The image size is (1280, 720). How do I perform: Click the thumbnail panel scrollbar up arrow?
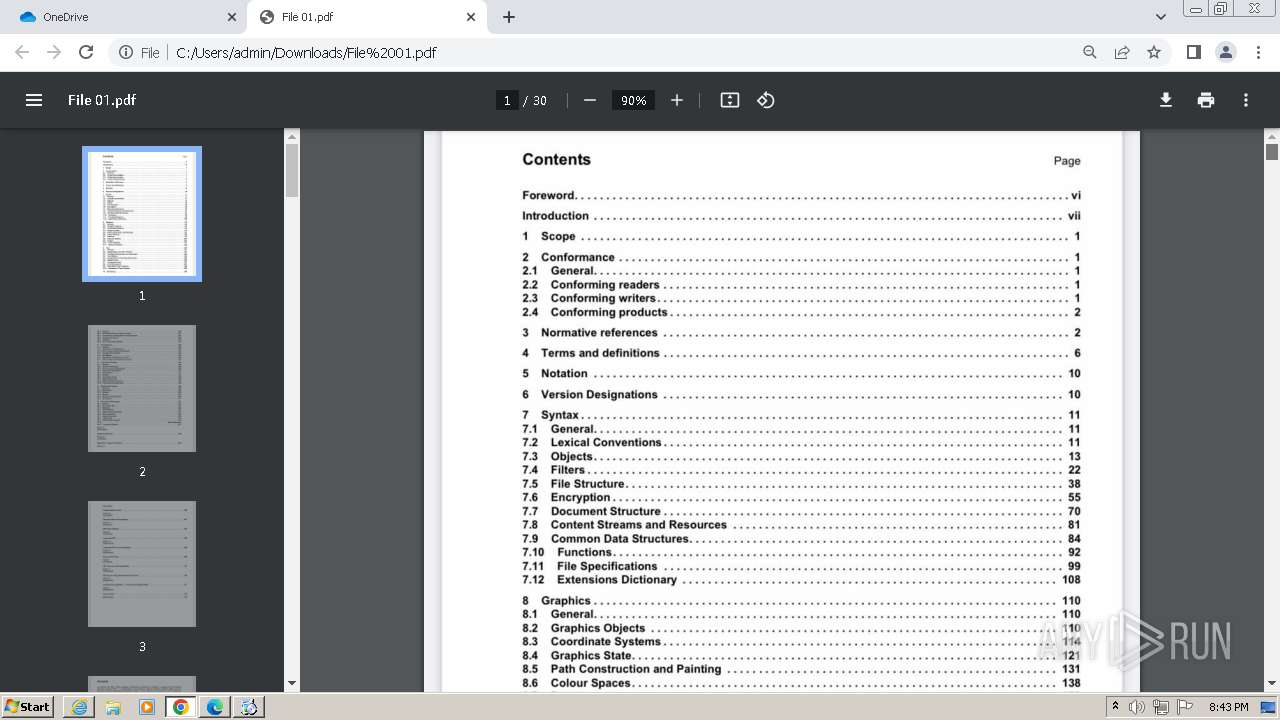coord(292,136)
